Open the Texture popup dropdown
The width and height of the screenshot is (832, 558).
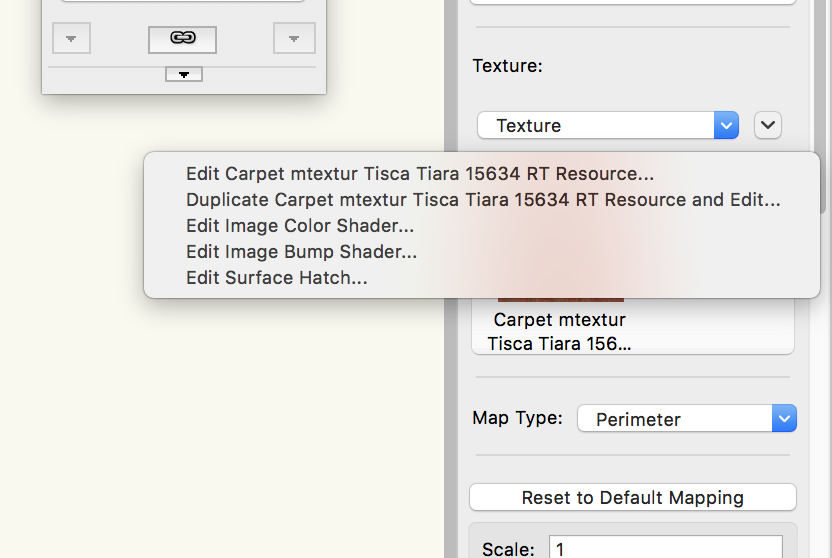[607, 125]
